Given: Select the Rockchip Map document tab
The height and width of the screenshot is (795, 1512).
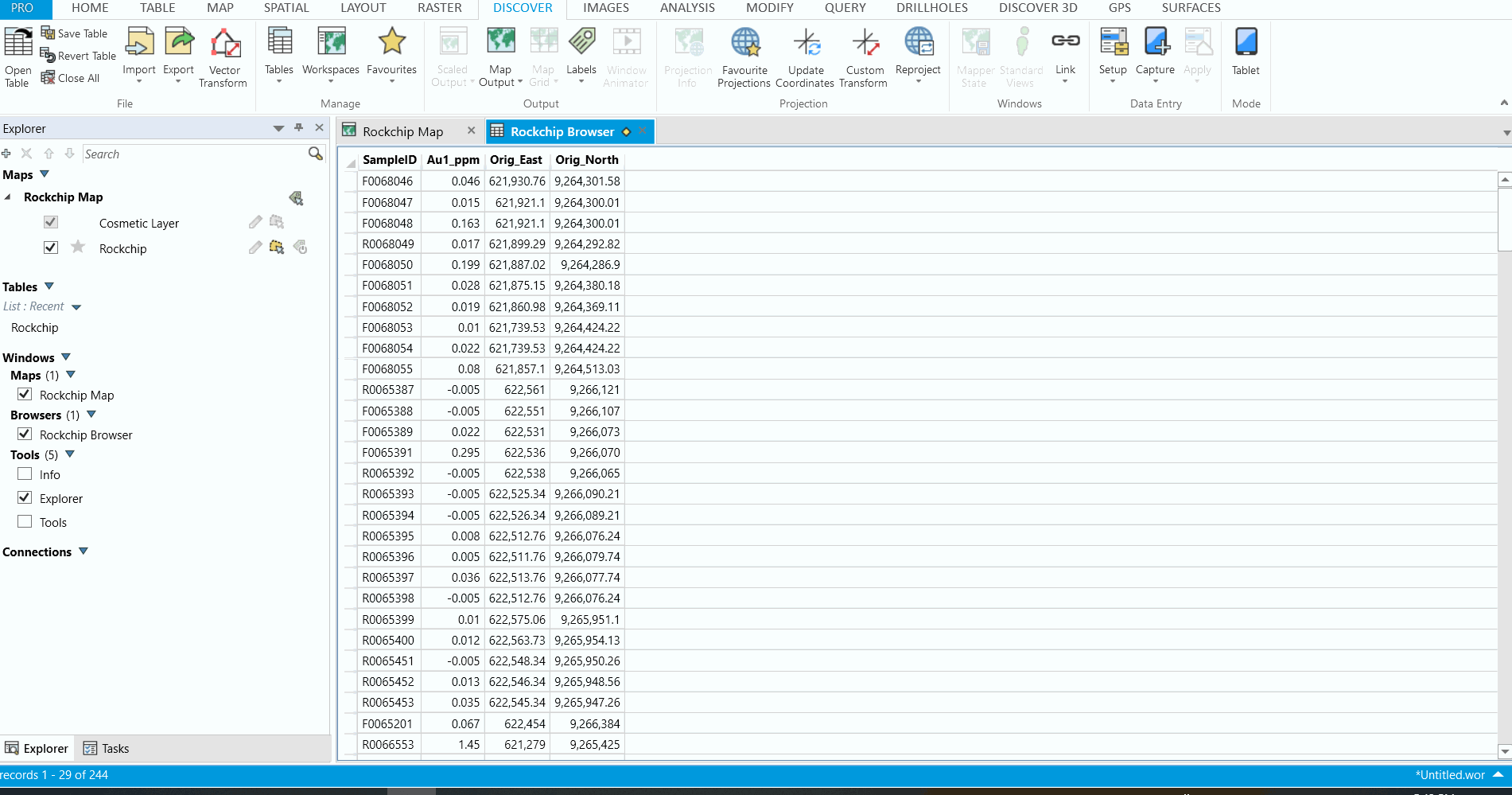Looking at the screenshot, I should coord(402,131).
